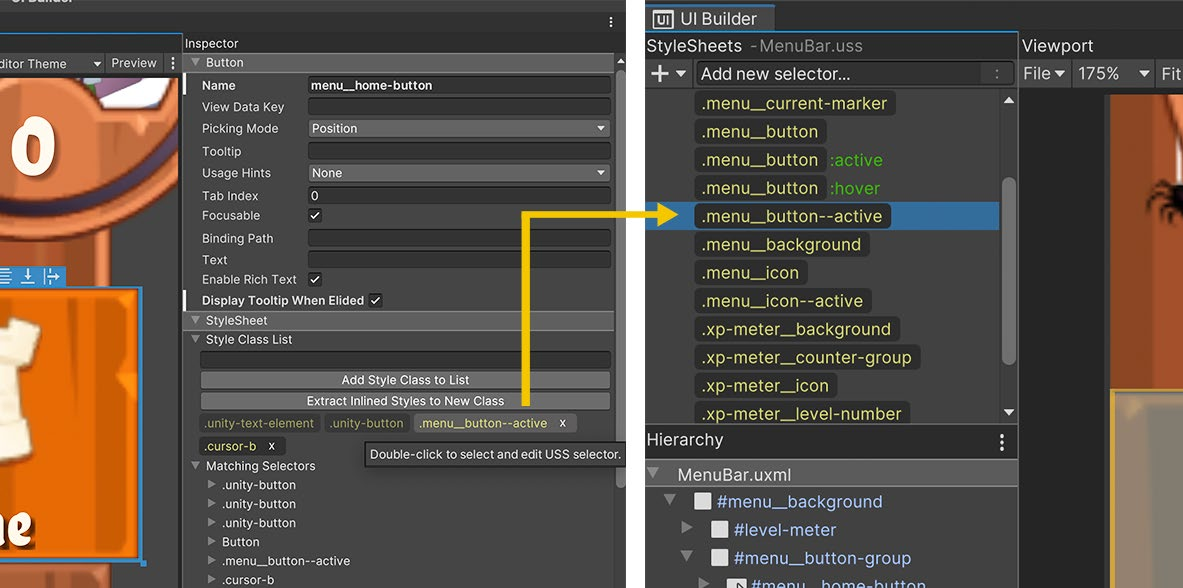Viewport: 1183px width, 588px height.
Task: Collapse the Matching Selectors foldout
Action: click(x=195, y=466)
